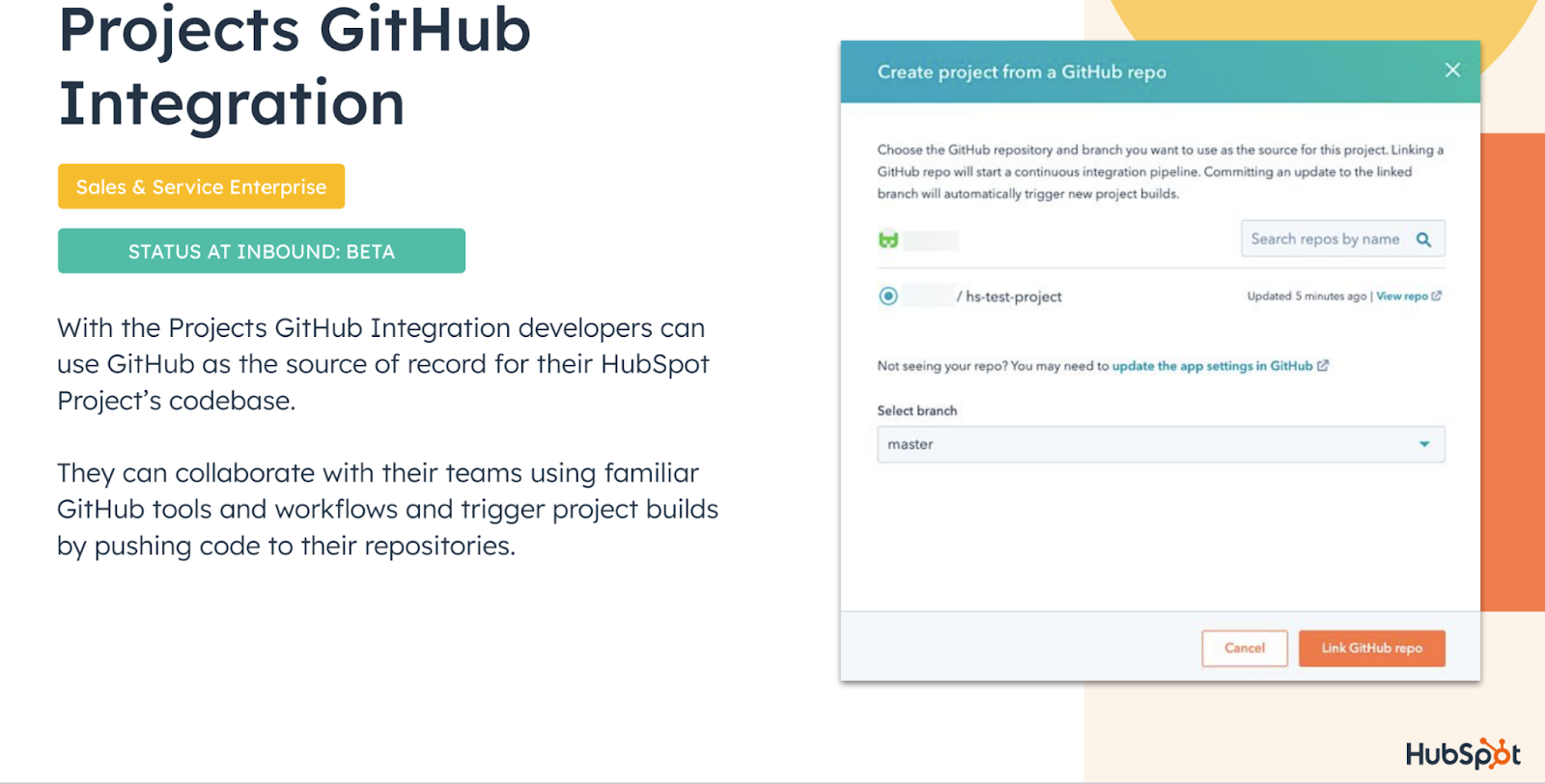
Task: Close the Create project dialog
Action: [1452, 70]
